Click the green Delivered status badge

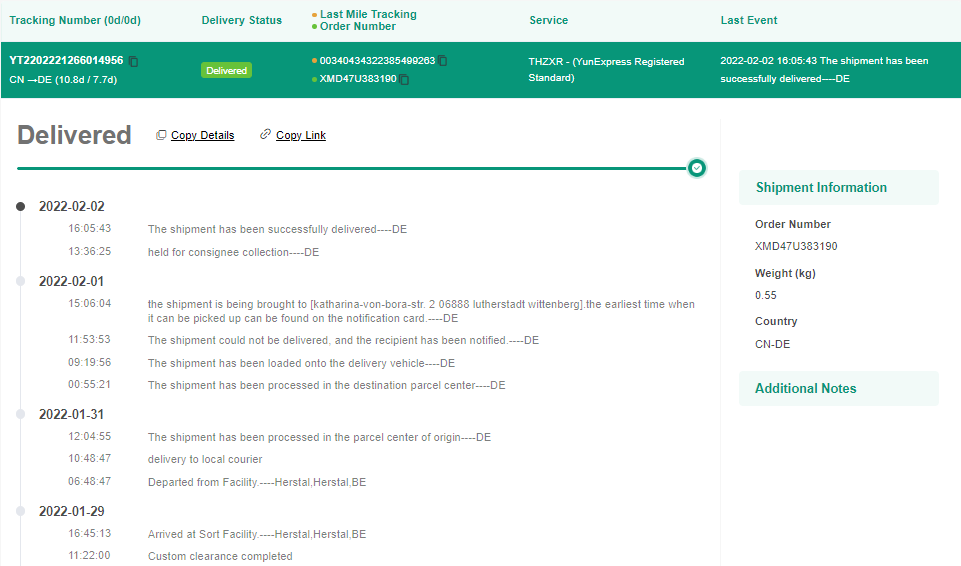pyautogui.click(x=226, y=70)
